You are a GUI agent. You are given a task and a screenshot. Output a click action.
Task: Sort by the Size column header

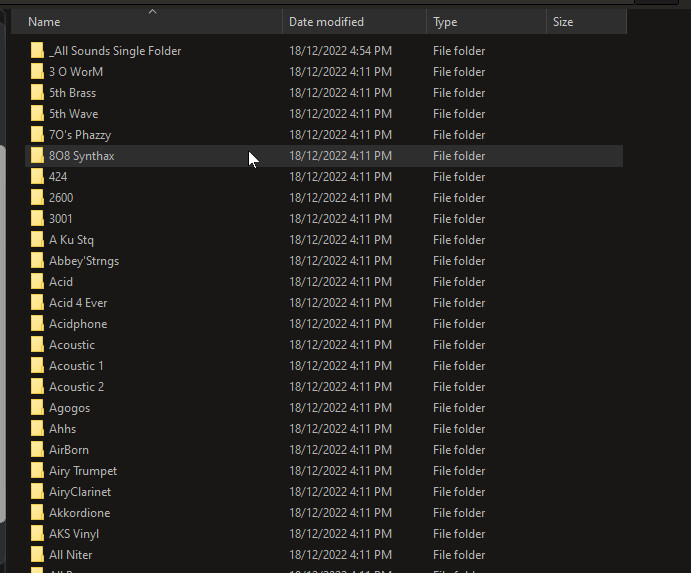pyautogui.click(x=587, y=22)
